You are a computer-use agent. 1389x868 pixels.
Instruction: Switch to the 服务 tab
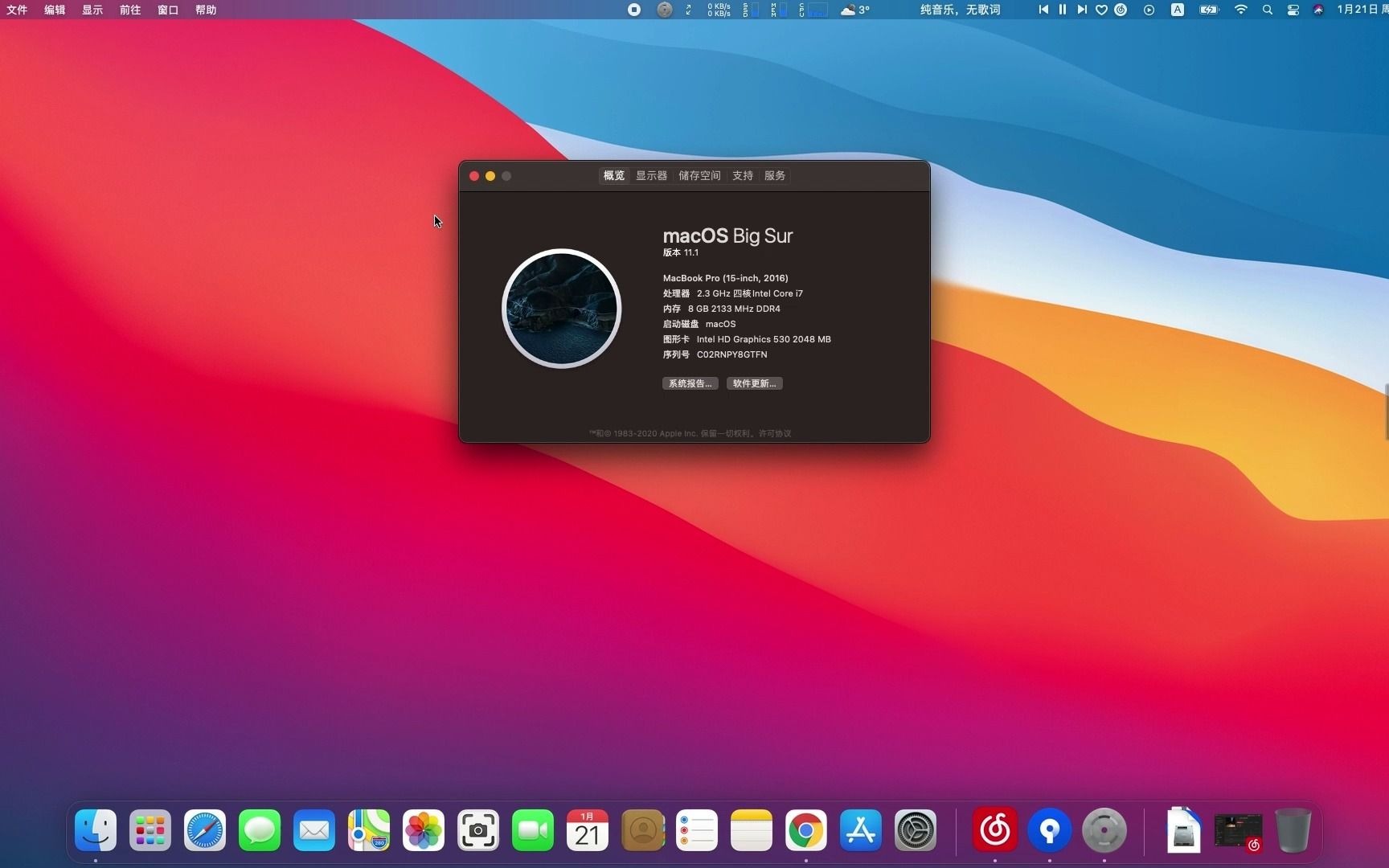(x=775, y=175)
